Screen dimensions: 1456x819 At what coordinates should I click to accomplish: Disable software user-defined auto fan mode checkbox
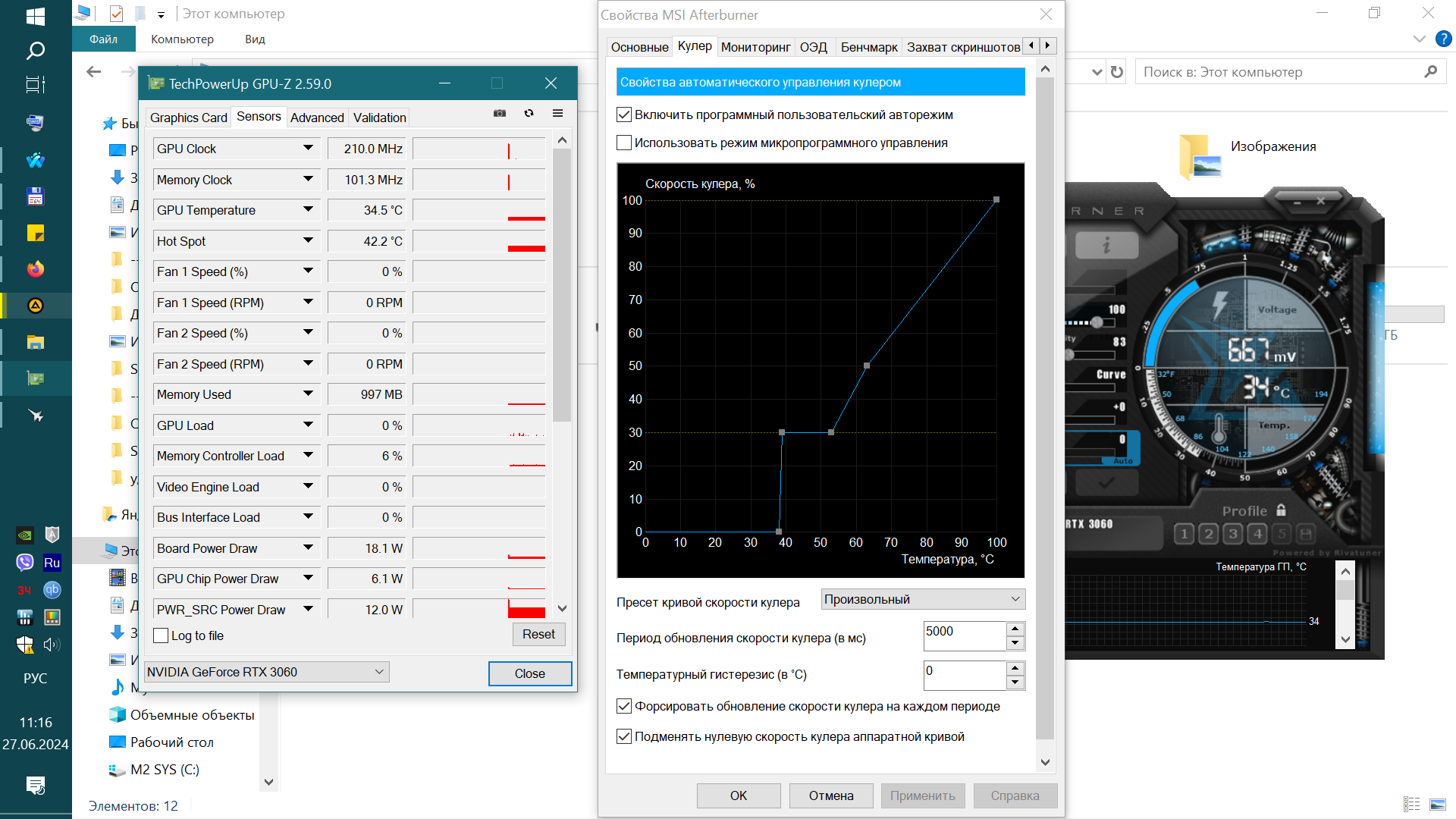(x=624, y=115)
